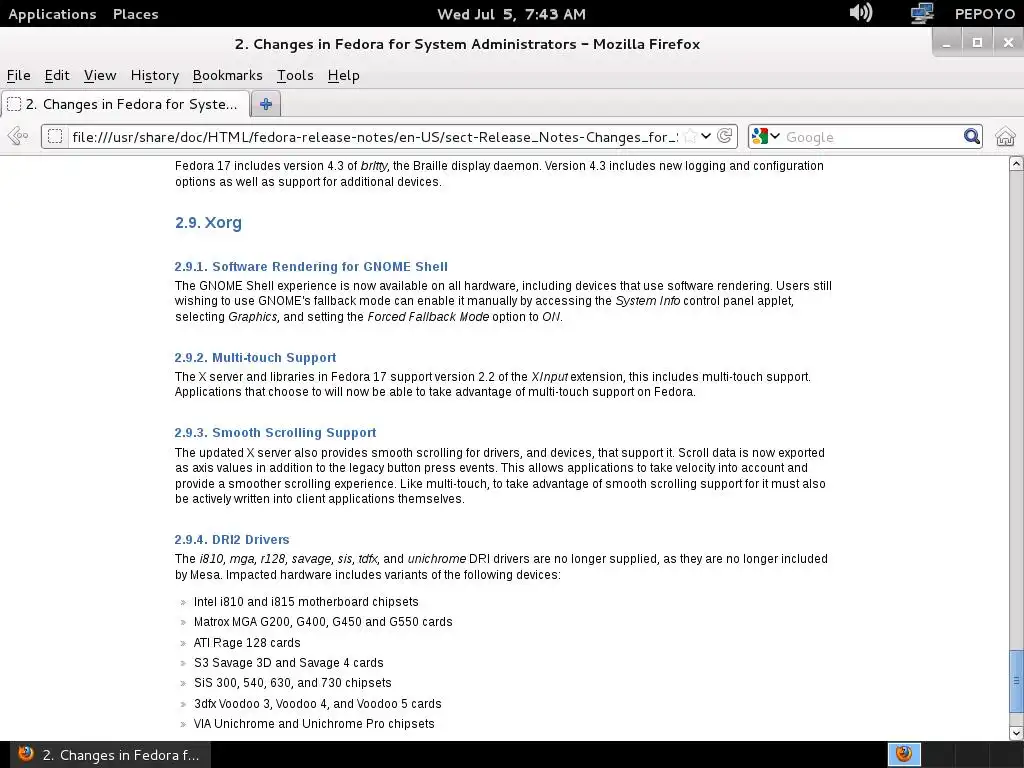Click the network status icon
The image size is (1024, 768).
[922, 13]
